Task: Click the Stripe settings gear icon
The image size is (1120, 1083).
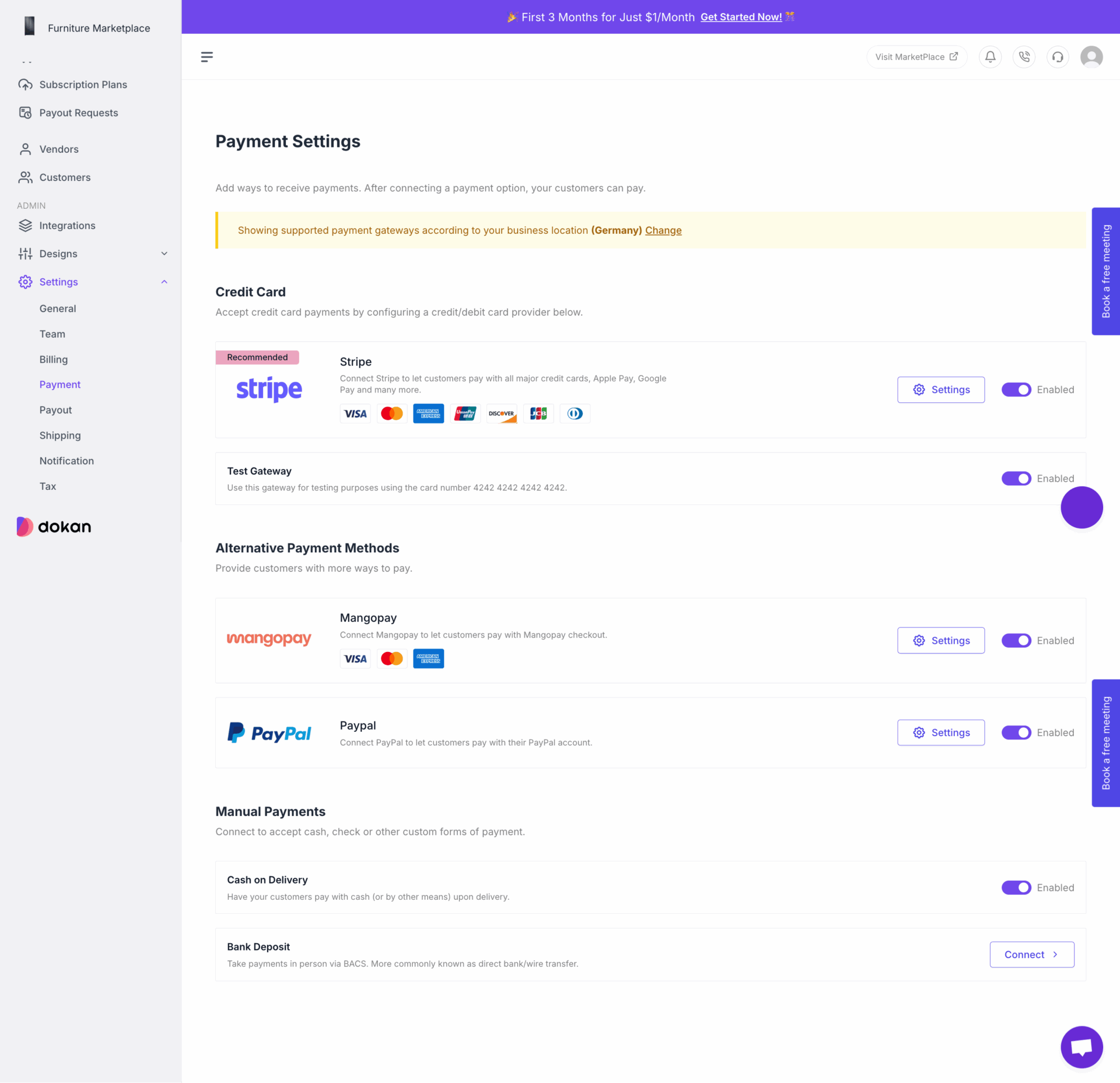Action: point(919,390)
